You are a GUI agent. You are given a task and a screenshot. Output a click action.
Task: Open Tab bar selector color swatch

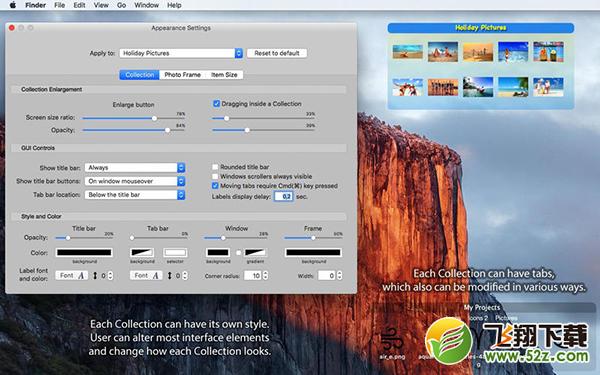point(175,253)
